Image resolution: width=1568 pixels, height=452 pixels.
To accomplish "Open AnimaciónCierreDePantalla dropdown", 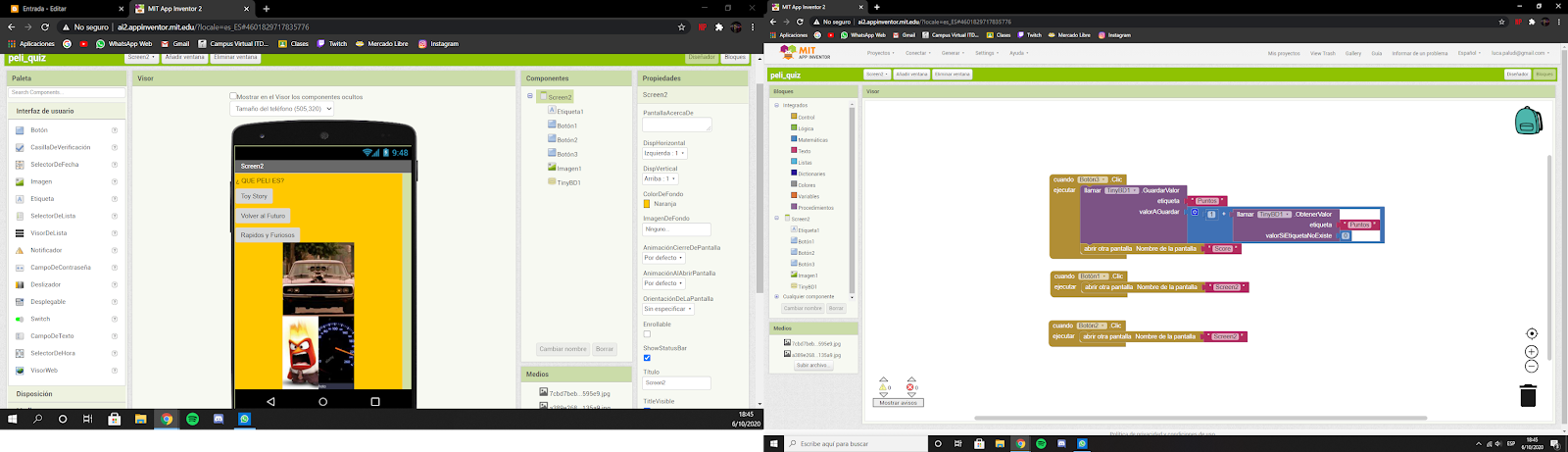I will click(664, 258).
